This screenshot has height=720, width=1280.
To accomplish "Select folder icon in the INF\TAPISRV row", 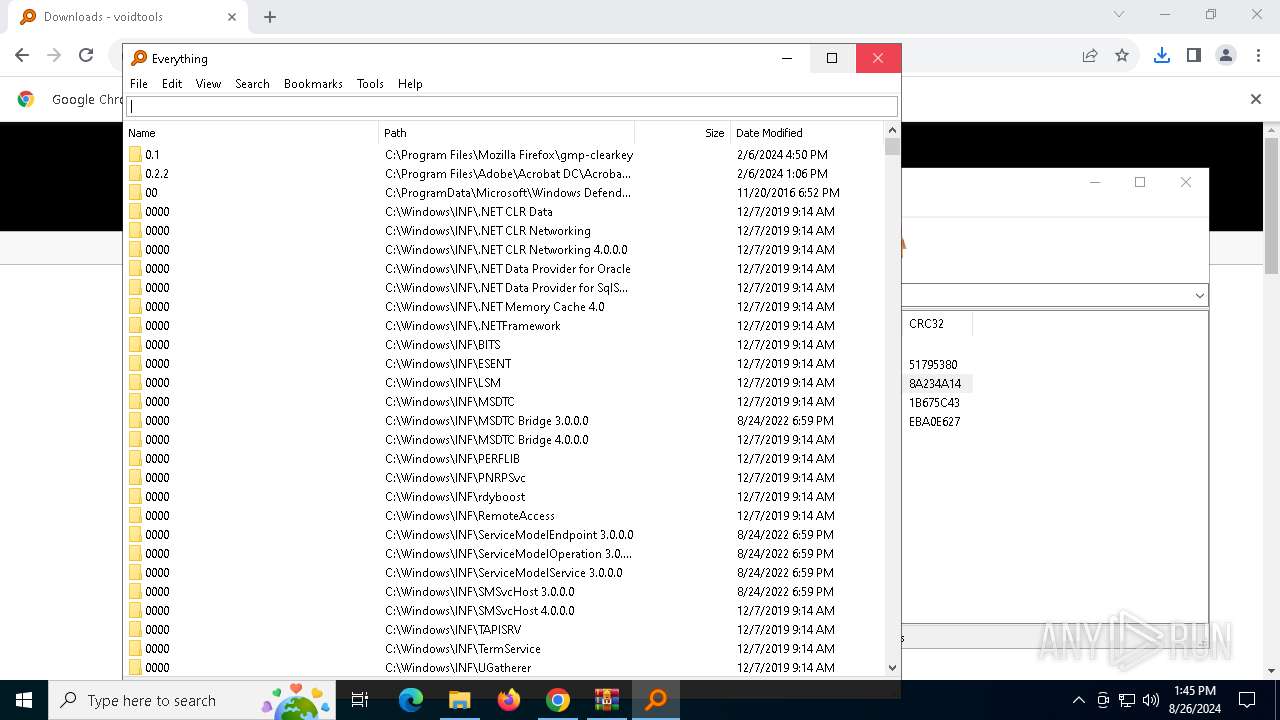I will pyautogui.click(x=135, y=630).
